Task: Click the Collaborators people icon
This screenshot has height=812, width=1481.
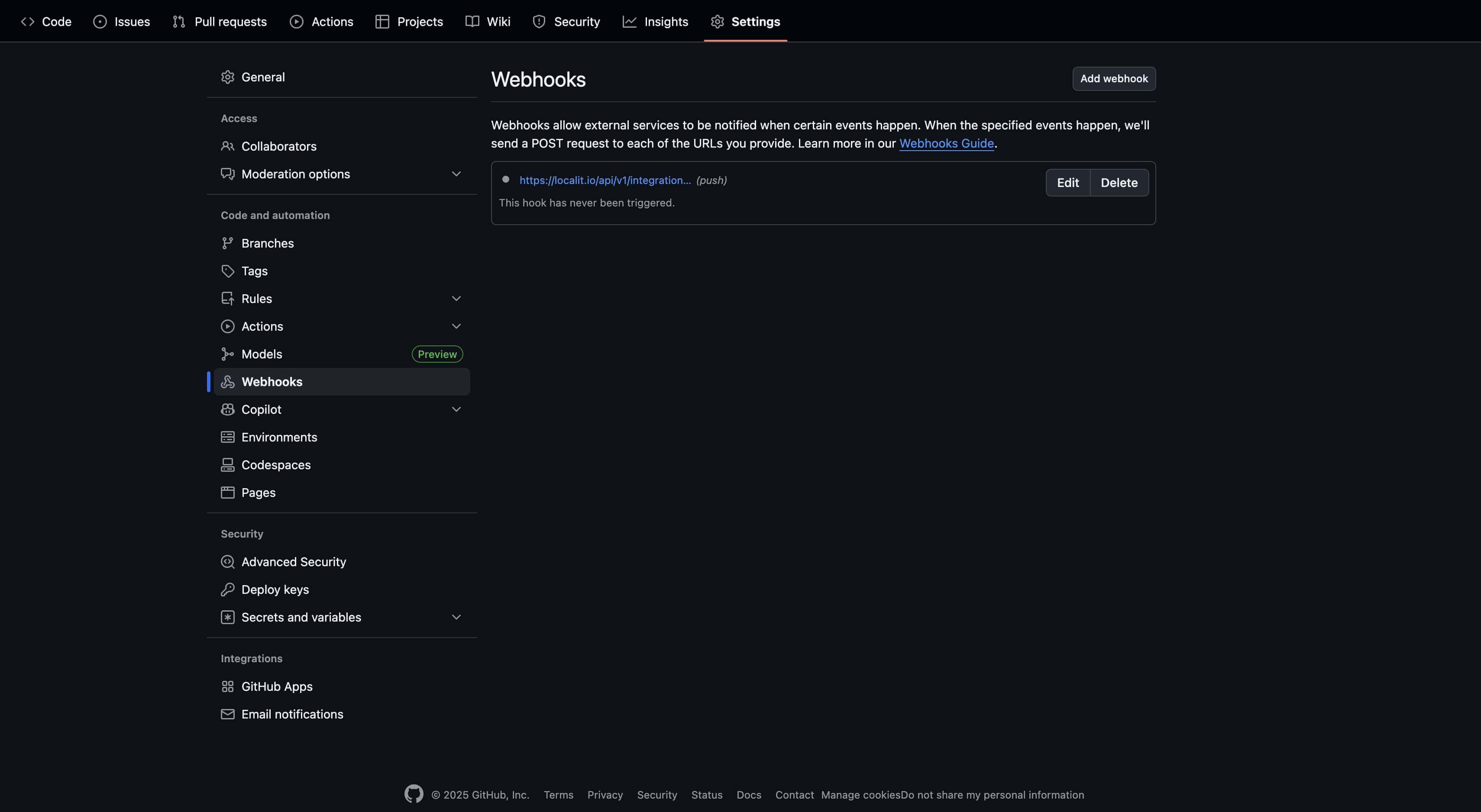Action: (228, 146)
